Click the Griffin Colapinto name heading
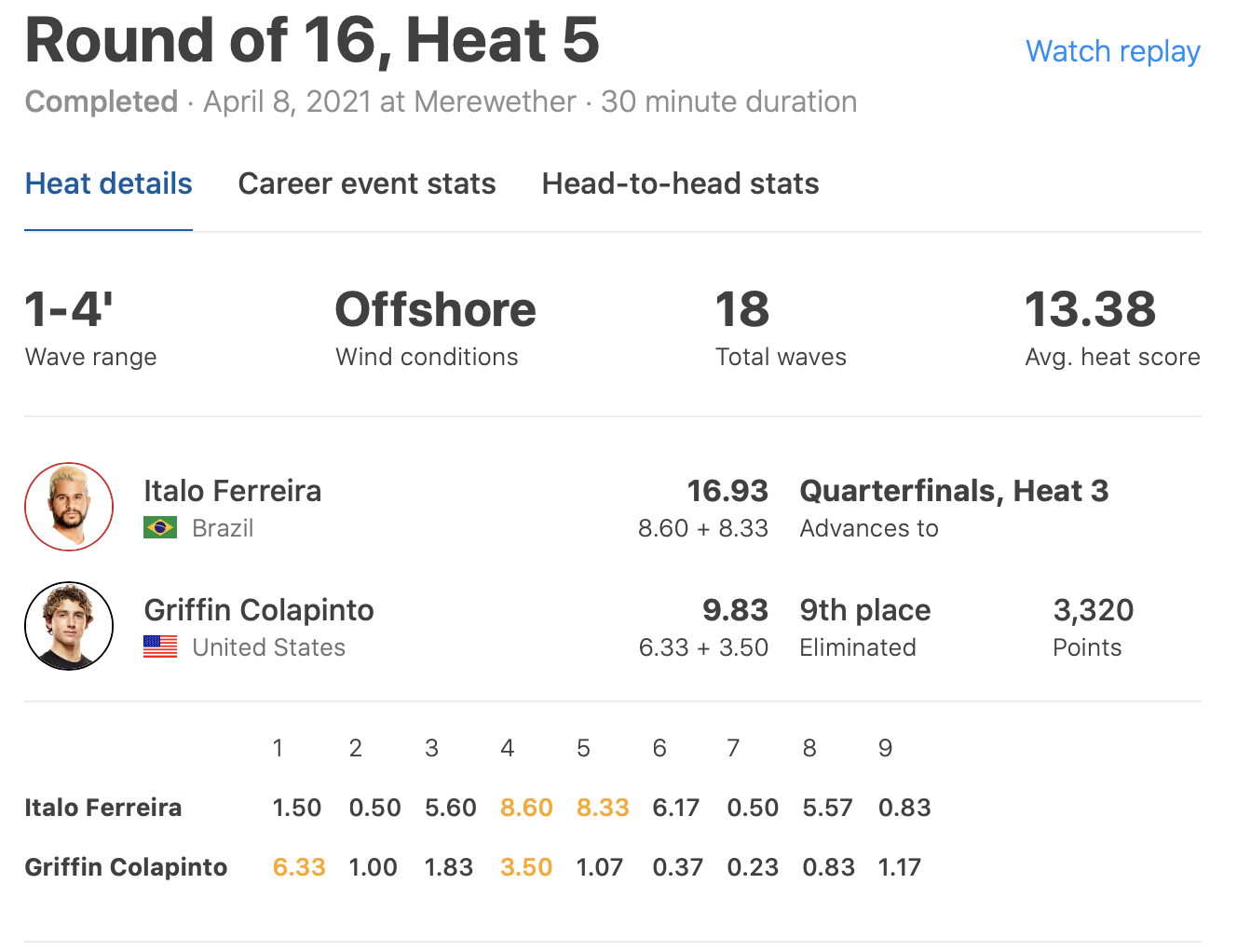Viewport: 1237px width, 952px height. (x=259, y=610)
